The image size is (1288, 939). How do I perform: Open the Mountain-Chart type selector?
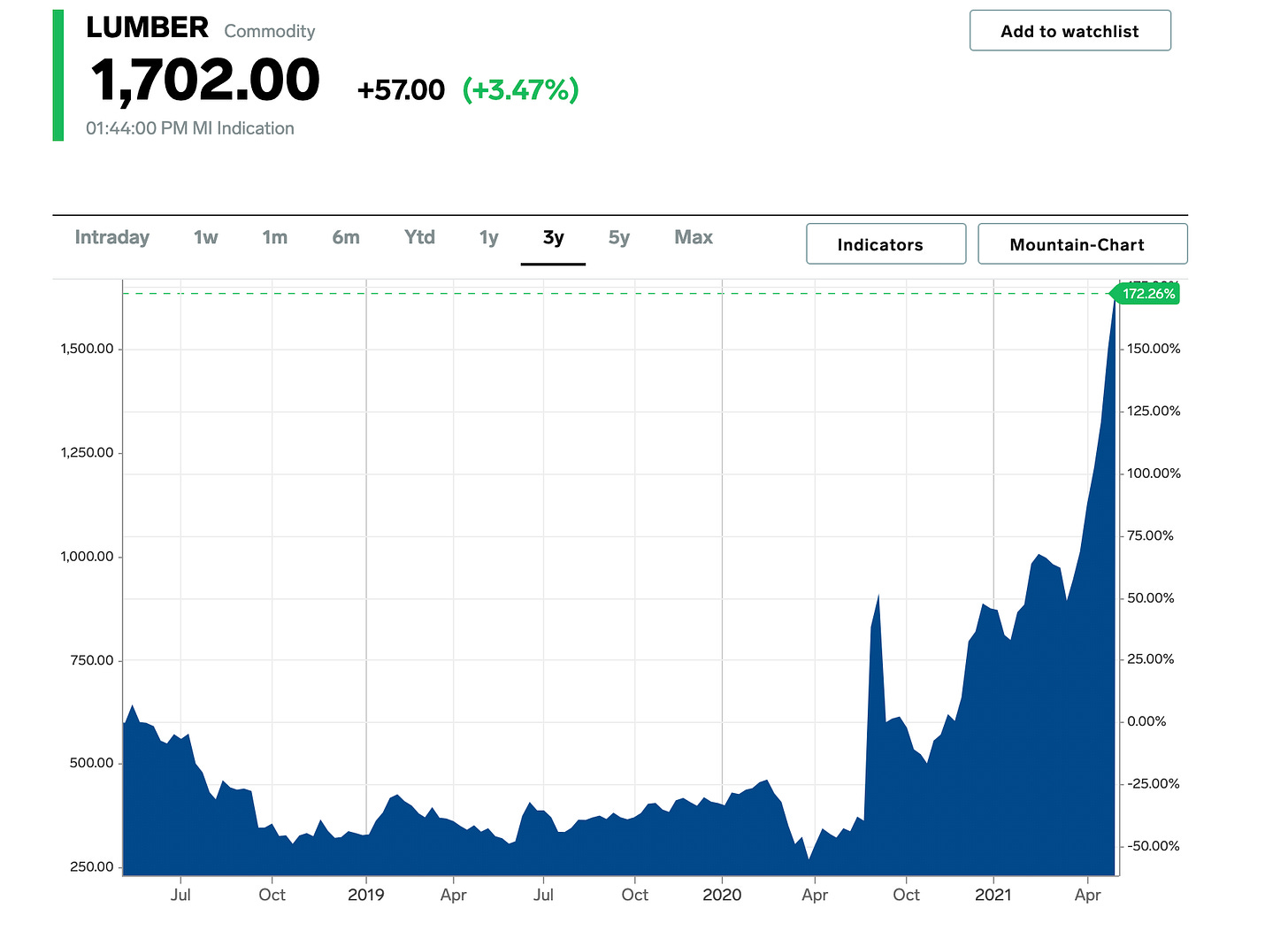(x=1082, y=244)
